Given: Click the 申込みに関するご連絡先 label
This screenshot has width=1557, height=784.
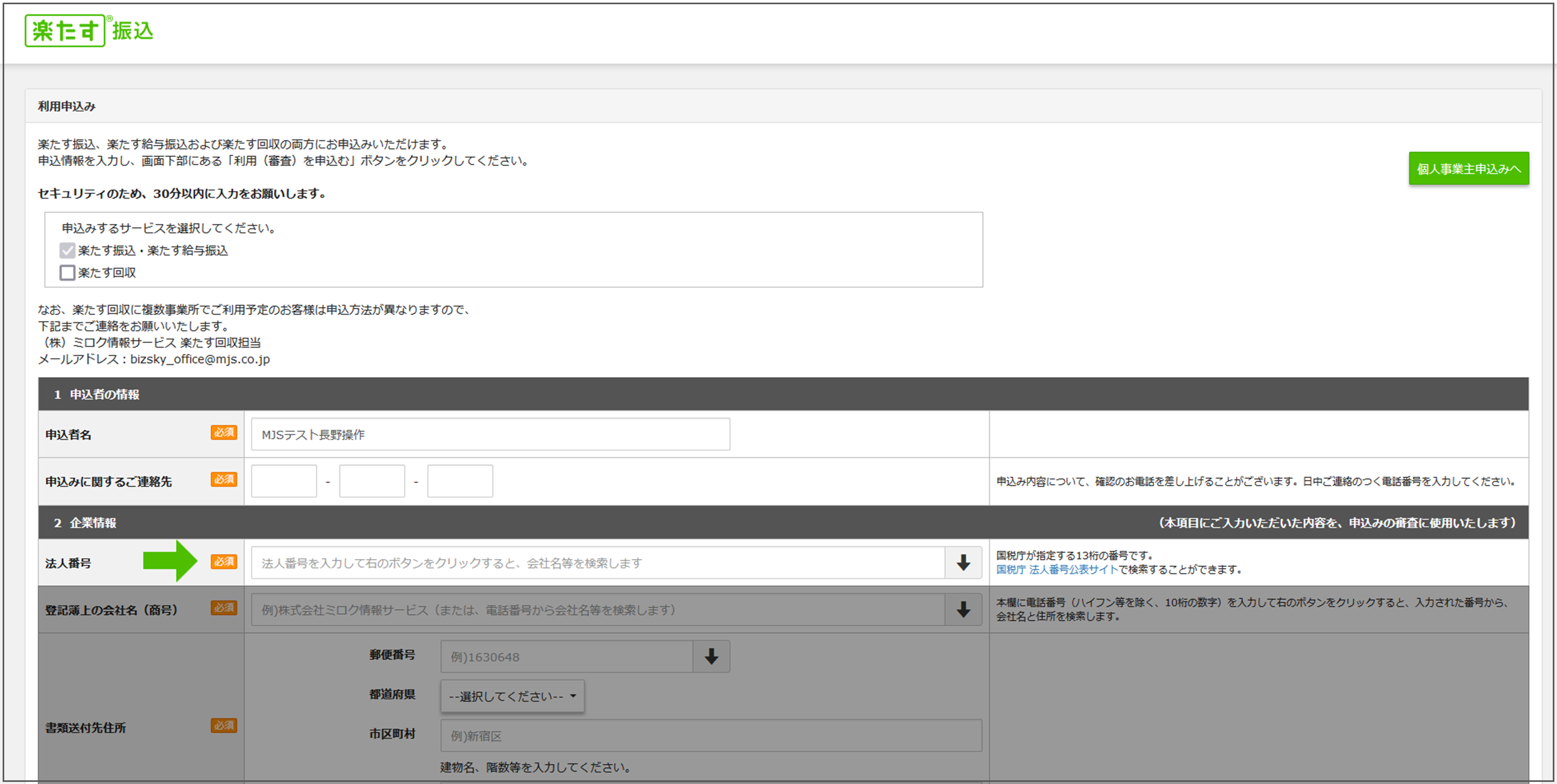Looking at the screenshot, I should click(109, 482).
